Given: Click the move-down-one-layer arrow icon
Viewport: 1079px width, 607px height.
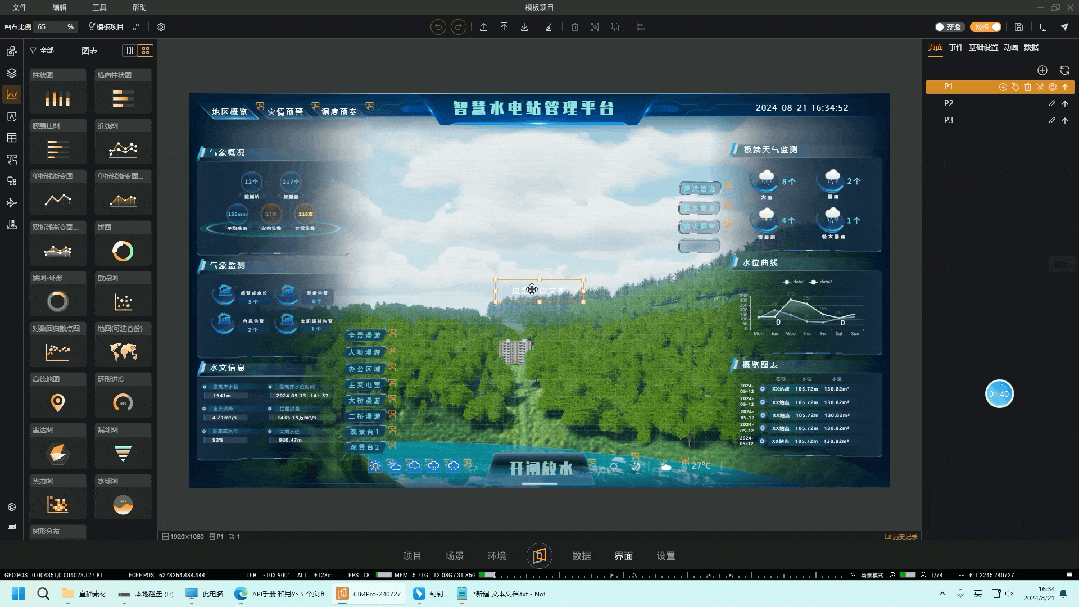Looking at the screenshot, I should 524,27.
